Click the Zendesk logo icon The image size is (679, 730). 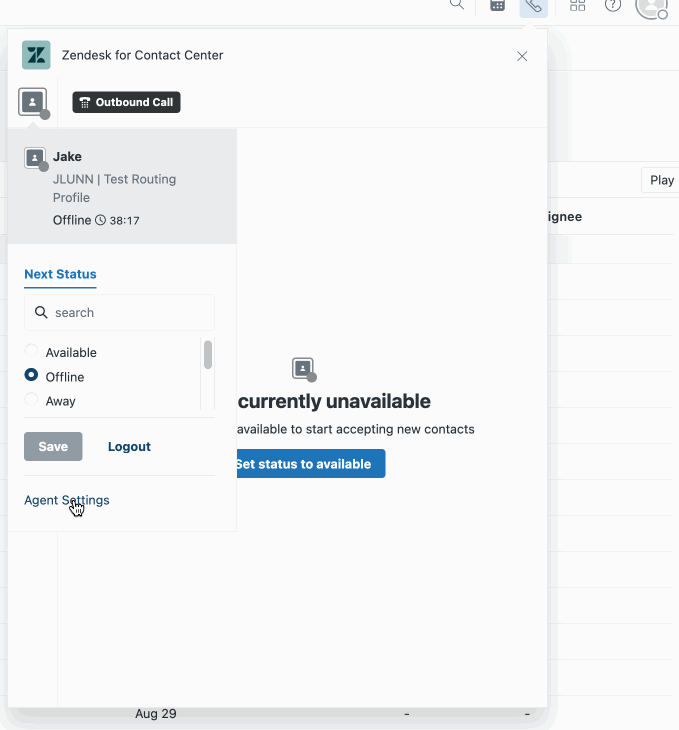pyautogui.click(x=36, y=55)
